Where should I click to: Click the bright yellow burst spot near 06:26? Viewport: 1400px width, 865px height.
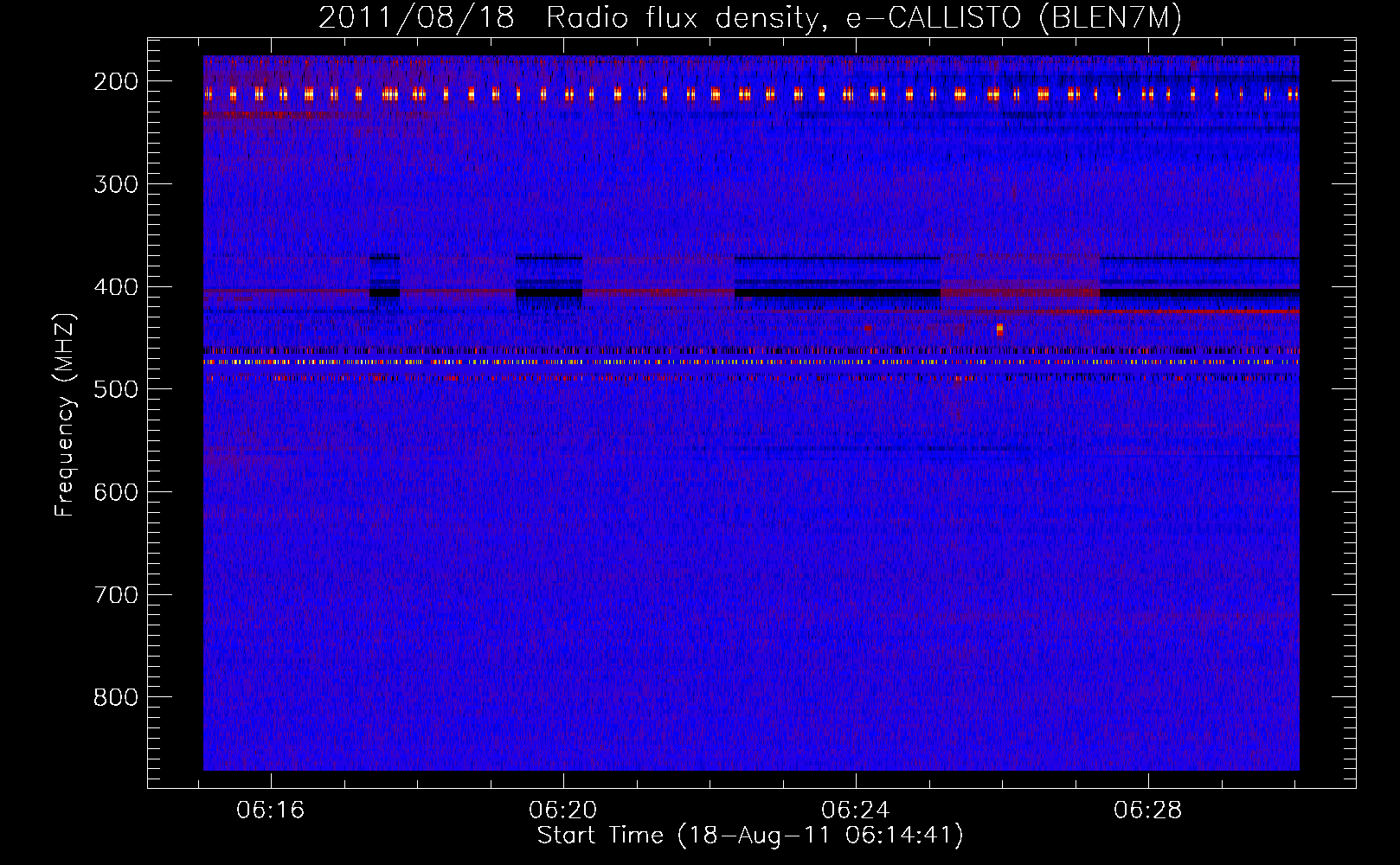click(1000, 329)
